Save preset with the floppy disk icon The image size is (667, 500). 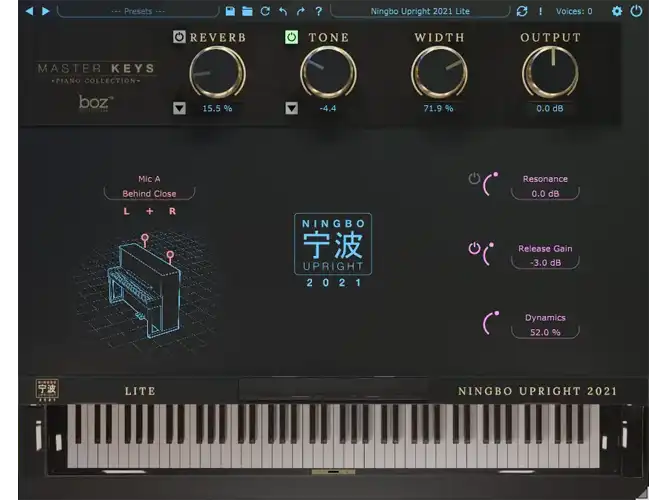coord(230,11)
